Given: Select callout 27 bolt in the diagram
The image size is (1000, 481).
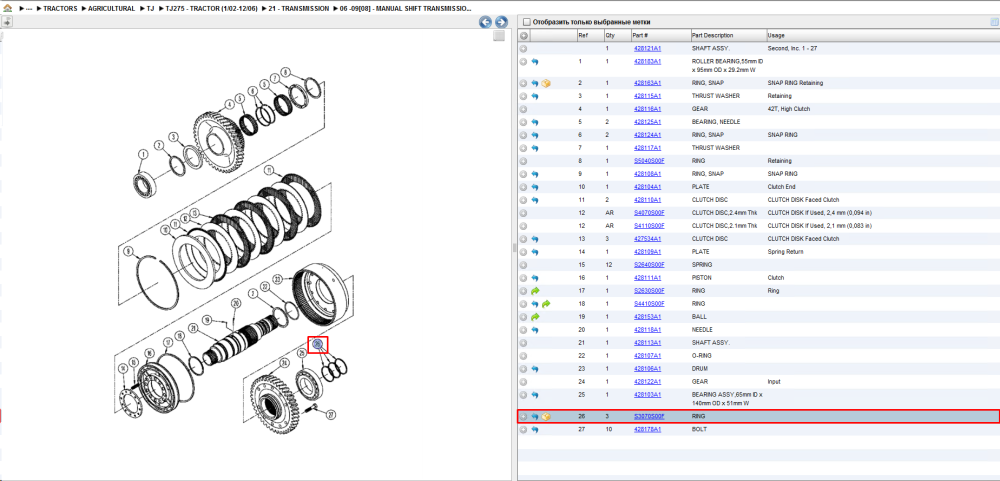Looking at the screenshot, I should pyautogui.click(x=331, y=414).
